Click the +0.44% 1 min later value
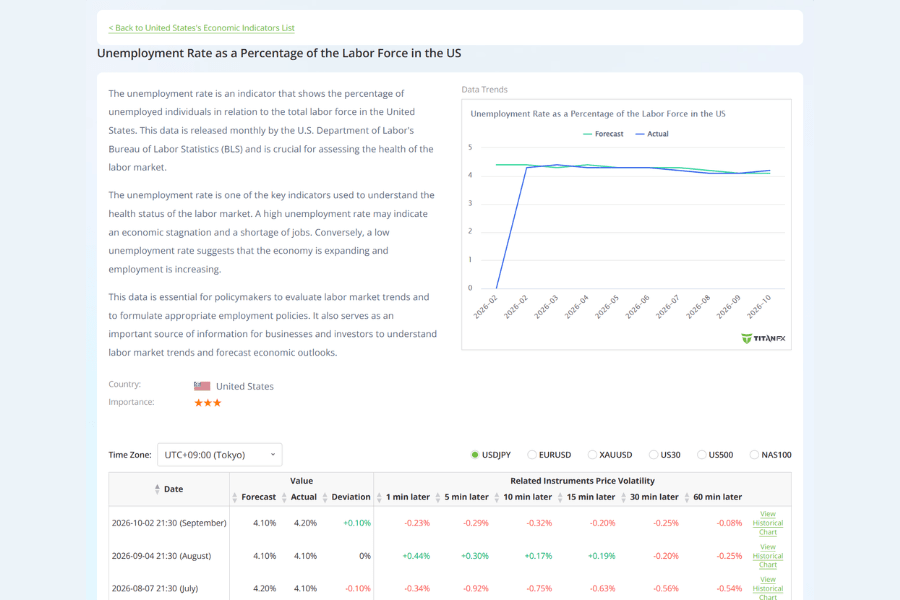Image resolution: width=900 pixels, height=600 pixels. [x=416, y=556]
